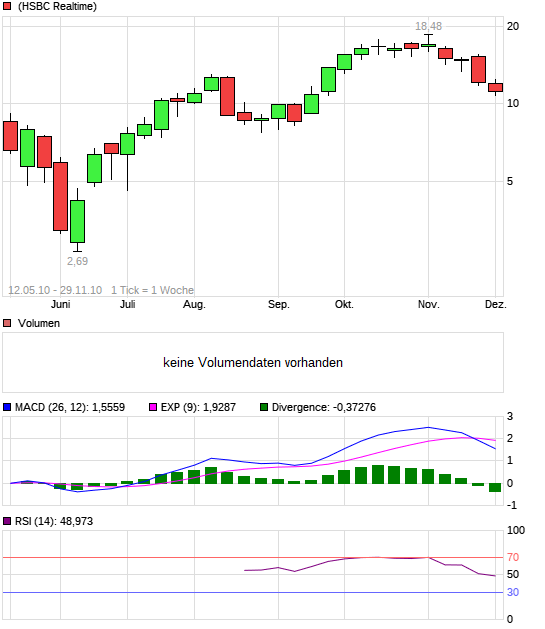
Task: Click the blue 30 RSI threshold label
Action: (513, 592)
